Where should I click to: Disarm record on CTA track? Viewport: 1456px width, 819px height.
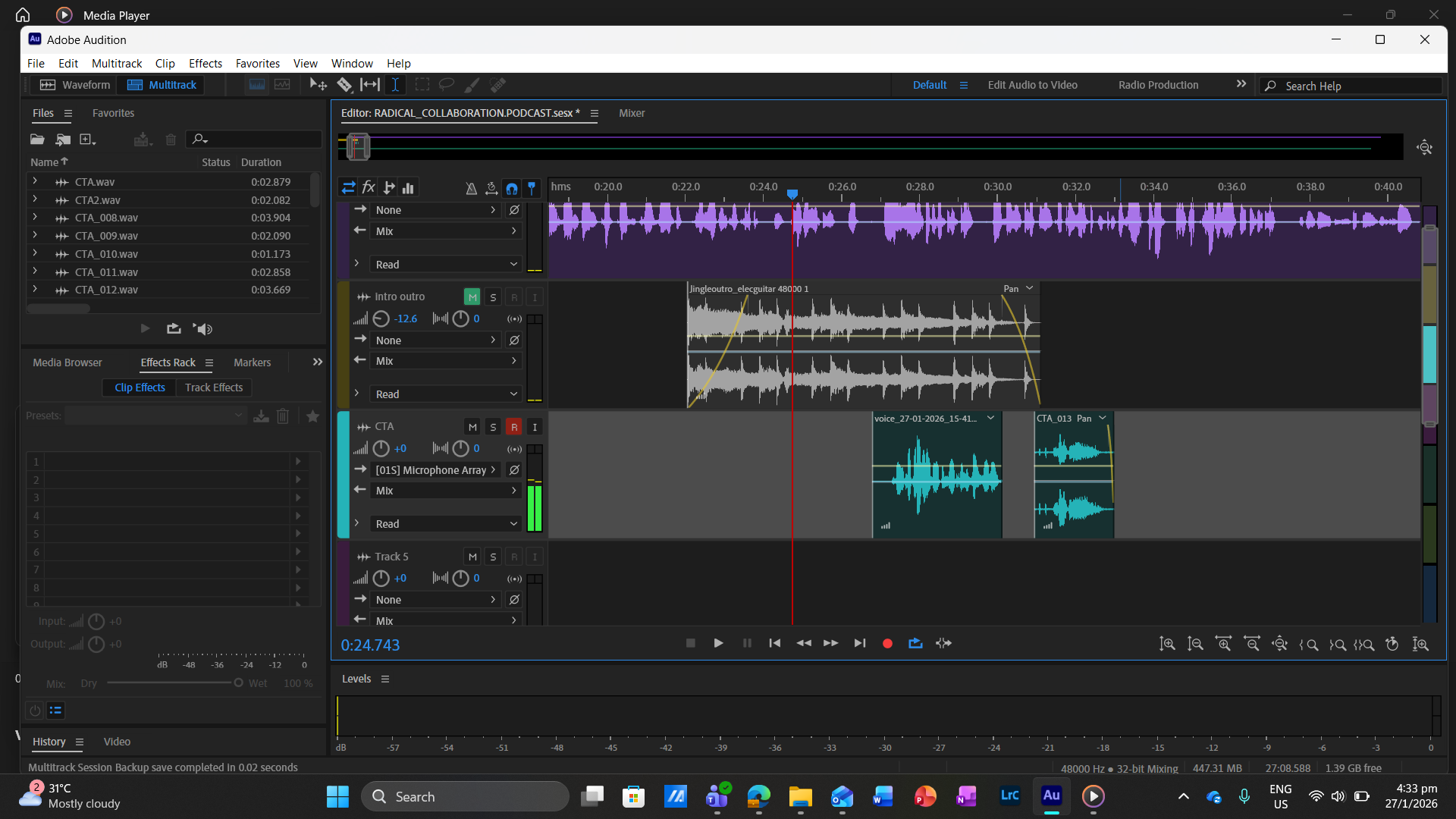click(x=514, y=427)
